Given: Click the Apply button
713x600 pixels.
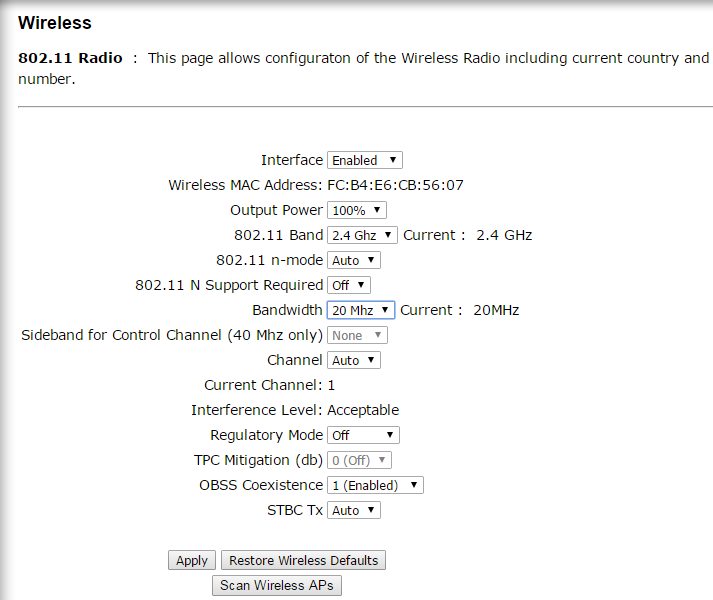Looking at the screenshot, I should (x=192, y=560).
